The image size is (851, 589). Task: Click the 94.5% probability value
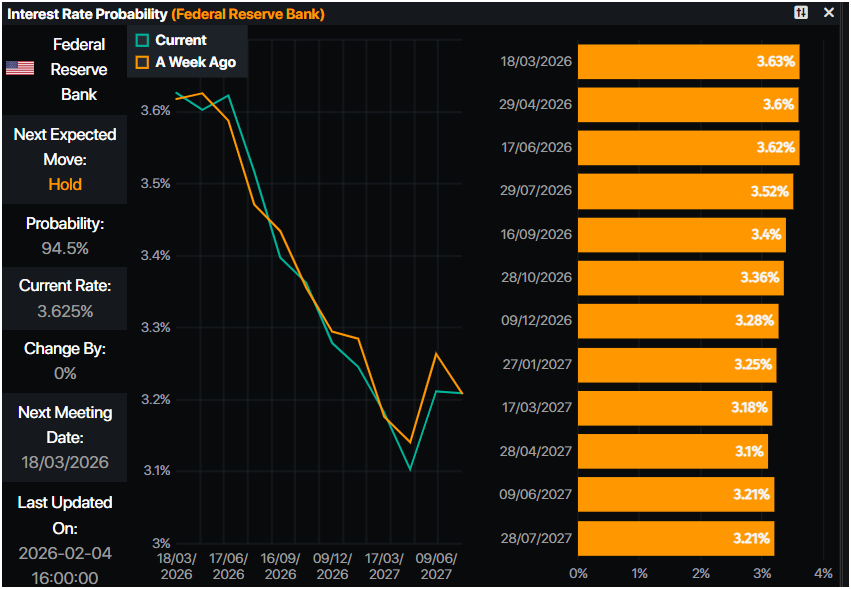coord(65,248)
